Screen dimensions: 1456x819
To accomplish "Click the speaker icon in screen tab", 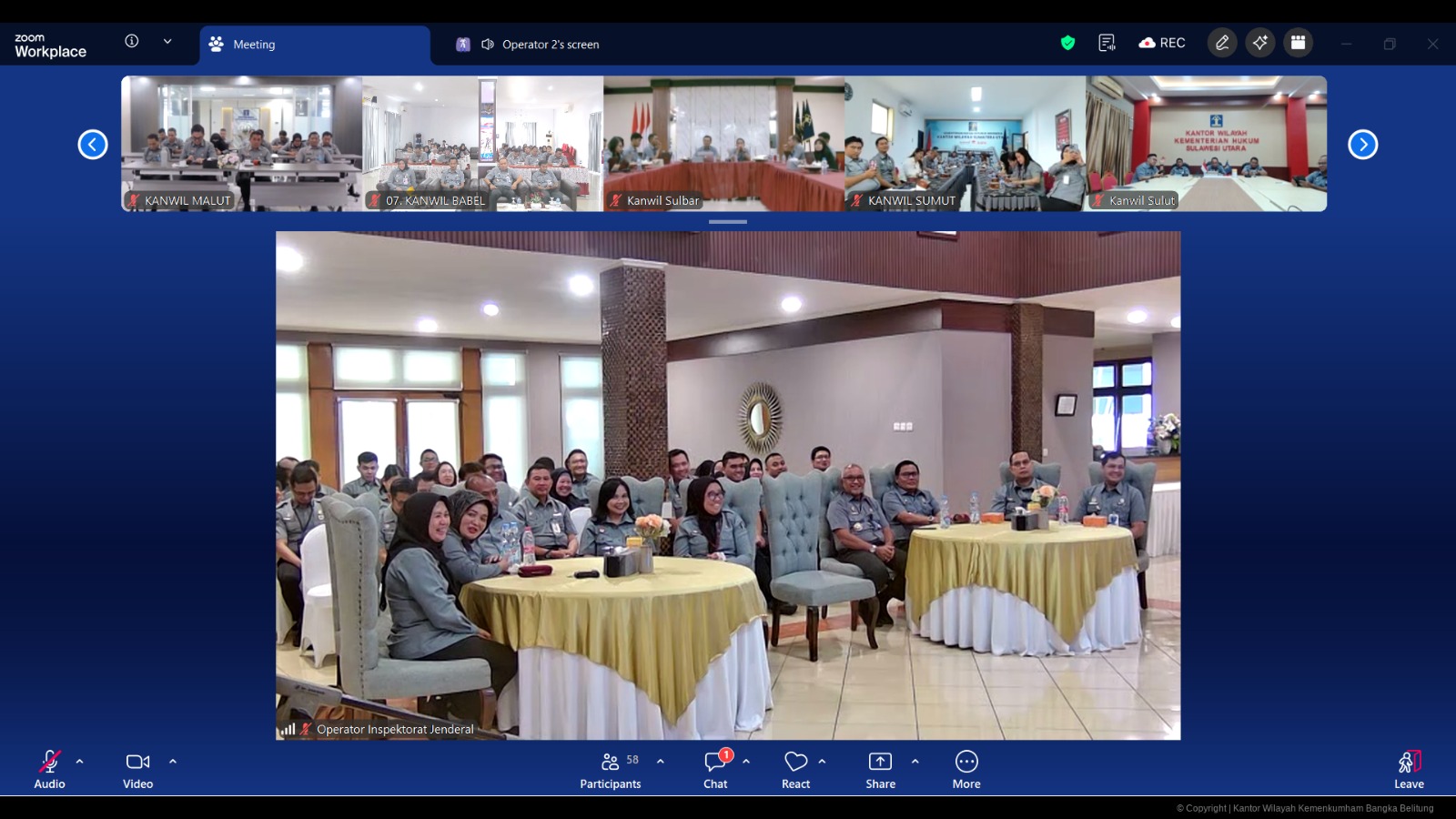I will (488, 45).
